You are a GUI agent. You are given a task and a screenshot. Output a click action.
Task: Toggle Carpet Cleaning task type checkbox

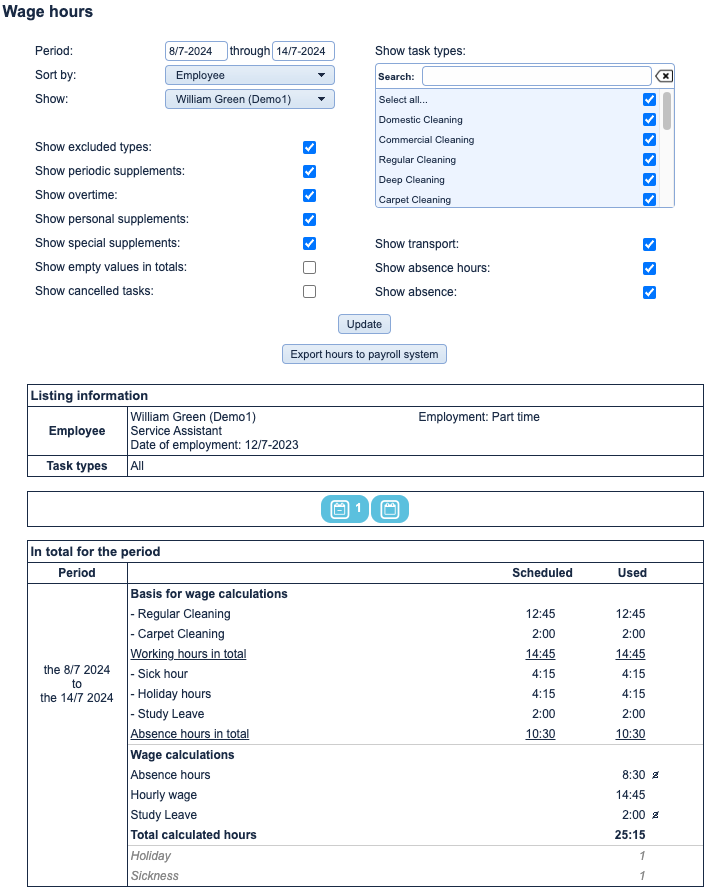[x=649, y=199]
